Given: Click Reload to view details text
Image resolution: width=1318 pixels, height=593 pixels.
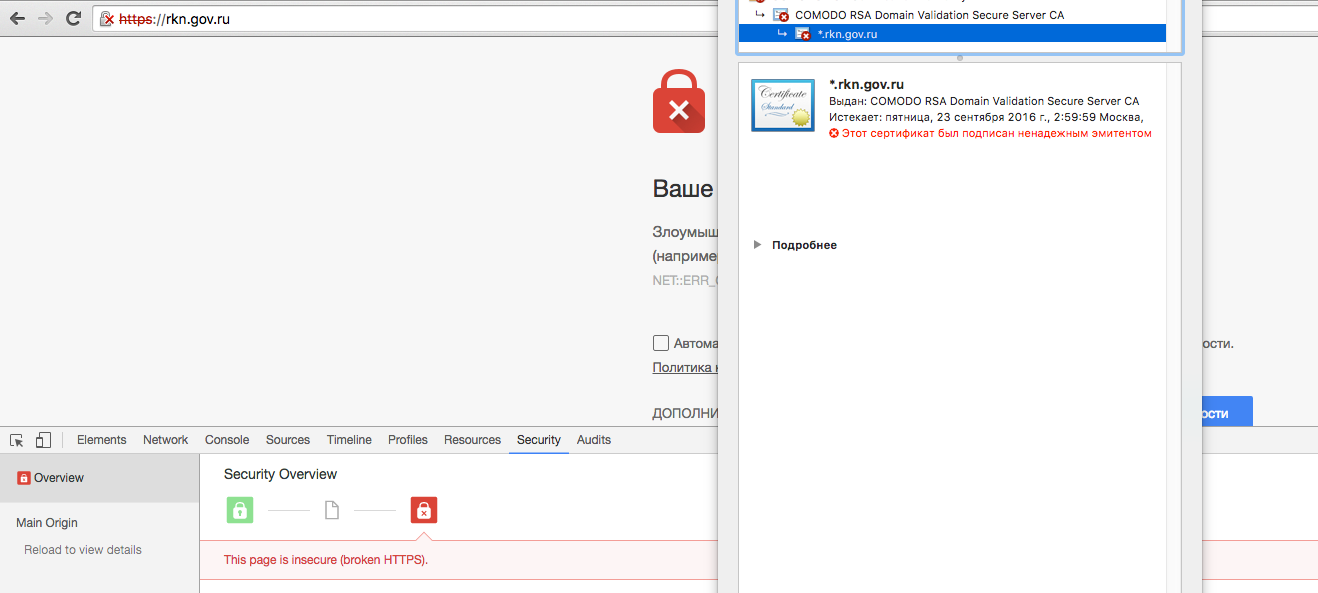Looking at the screenshot, I should (83, 550).
